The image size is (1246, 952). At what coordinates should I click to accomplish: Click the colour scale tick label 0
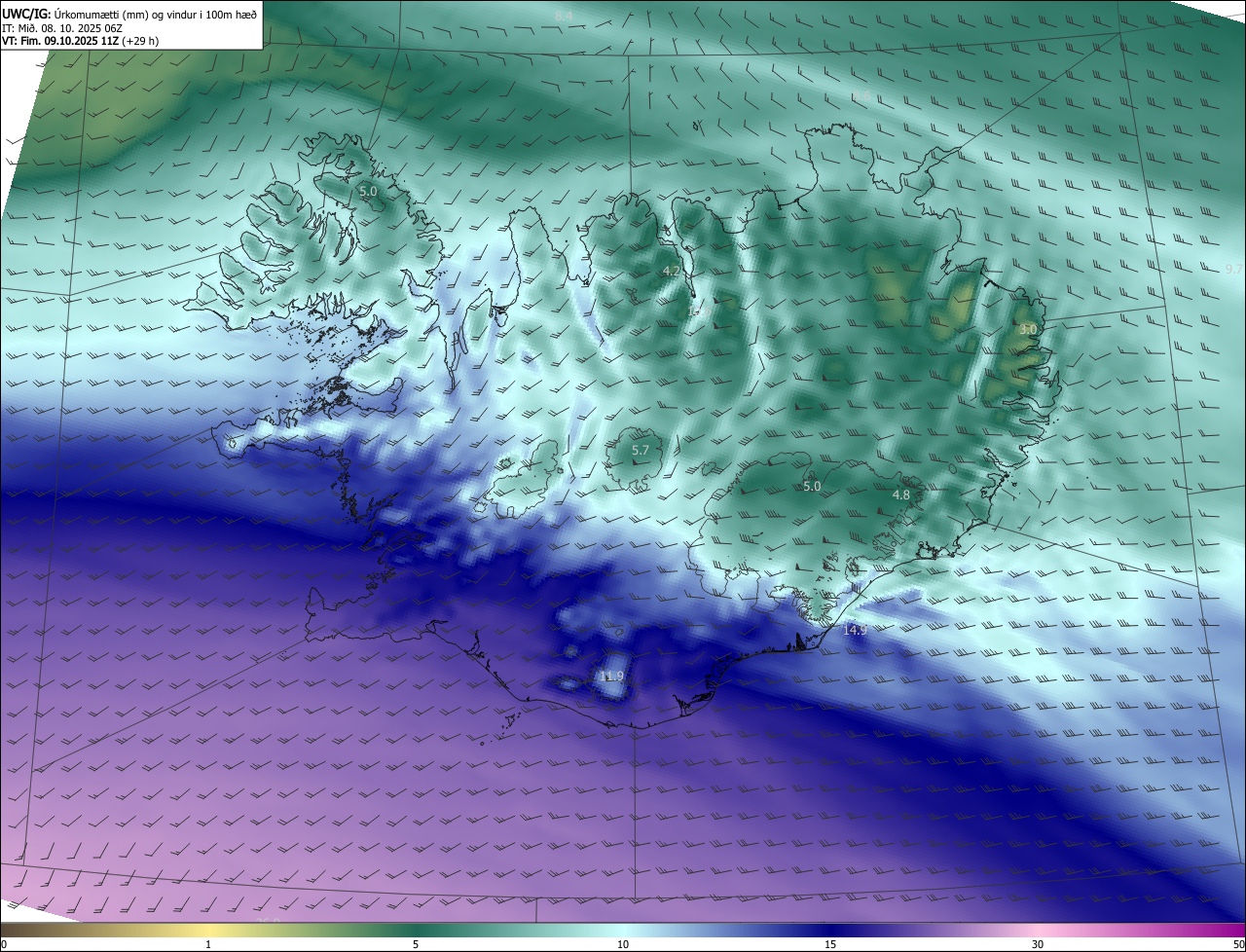pos(4,944)
